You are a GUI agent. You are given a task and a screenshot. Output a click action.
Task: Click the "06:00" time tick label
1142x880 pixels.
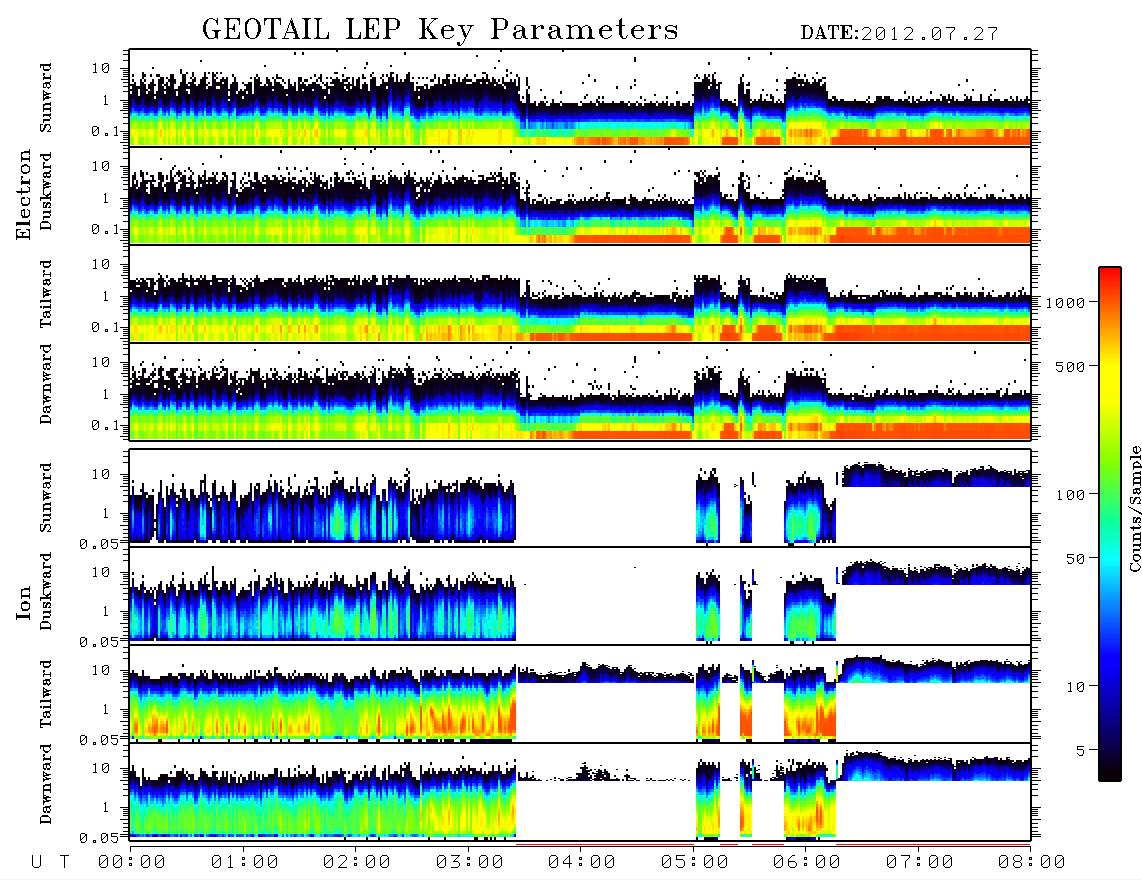[807, 863]
